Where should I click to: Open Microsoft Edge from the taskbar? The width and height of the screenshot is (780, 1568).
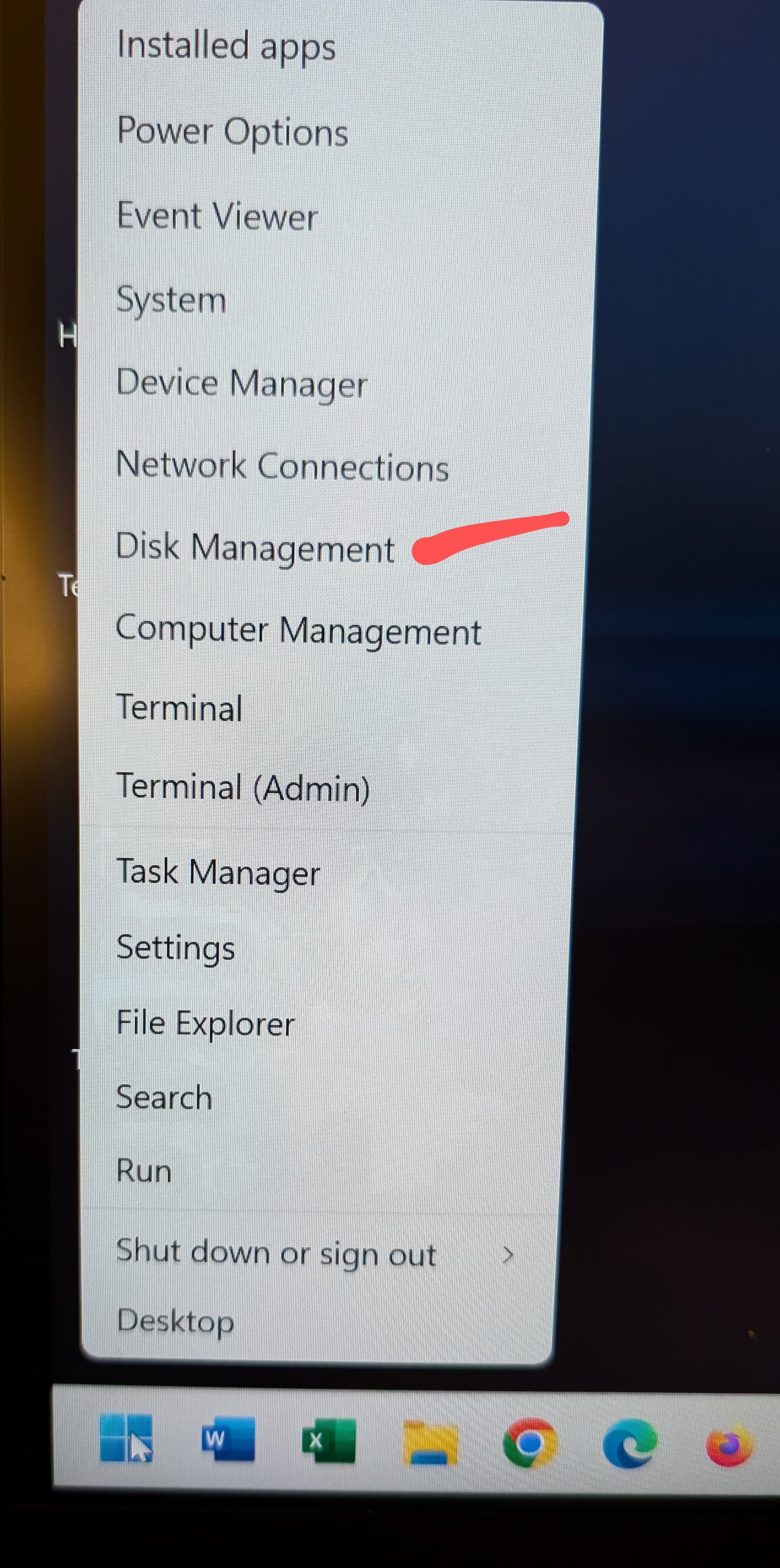click(x=630, y=1444)
